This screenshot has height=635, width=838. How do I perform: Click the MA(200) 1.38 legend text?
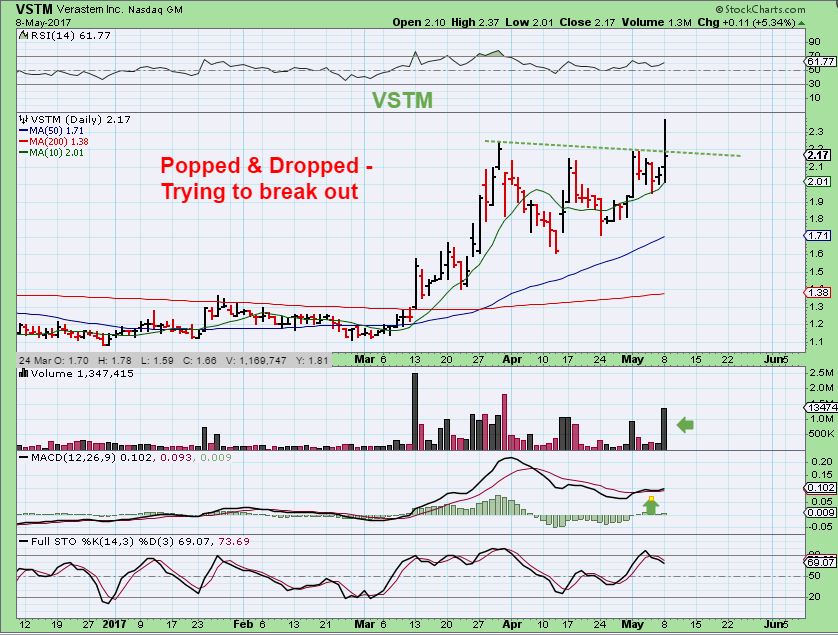pos(59,142)
